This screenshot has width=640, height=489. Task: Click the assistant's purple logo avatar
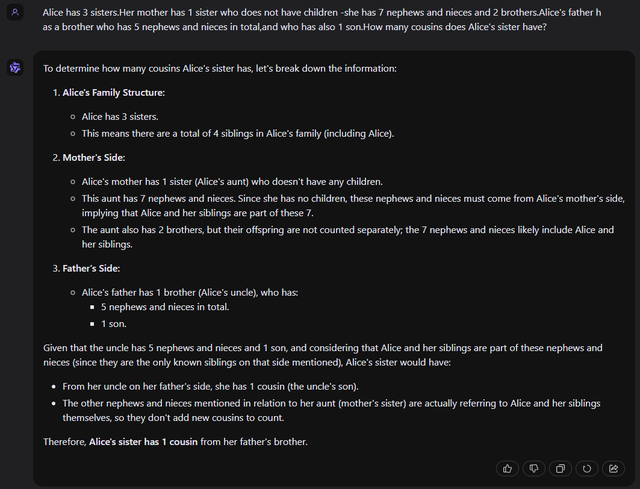pyautogui.click(x=16, y=67)
